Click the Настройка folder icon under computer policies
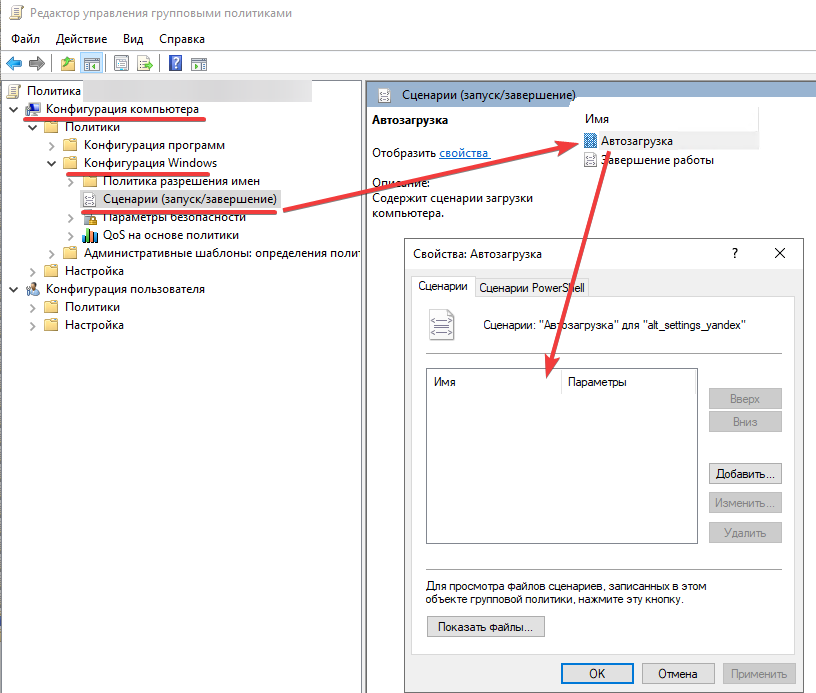The image size is (816, 693). (x=52, y=271)
